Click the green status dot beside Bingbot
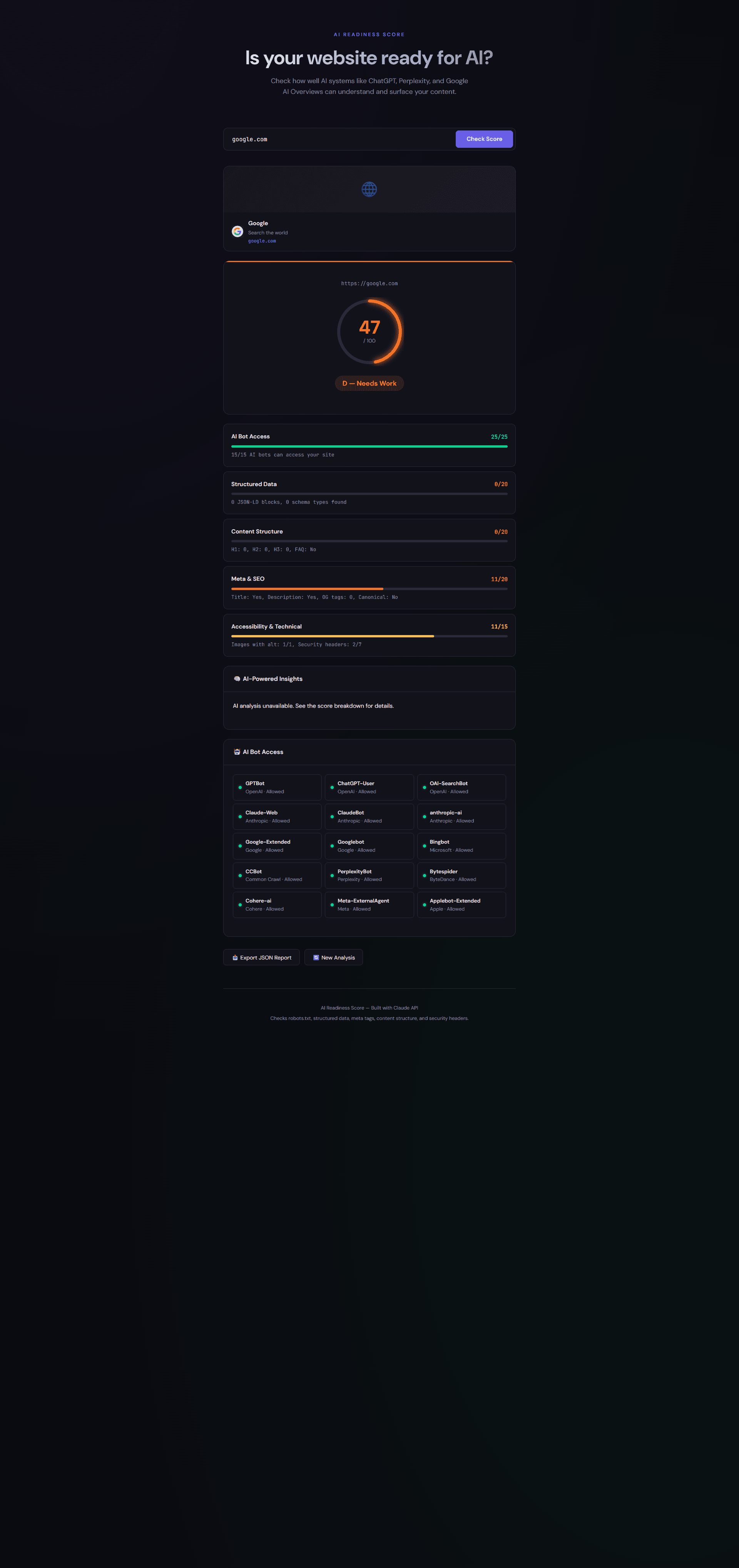 (x=424, y=846)
